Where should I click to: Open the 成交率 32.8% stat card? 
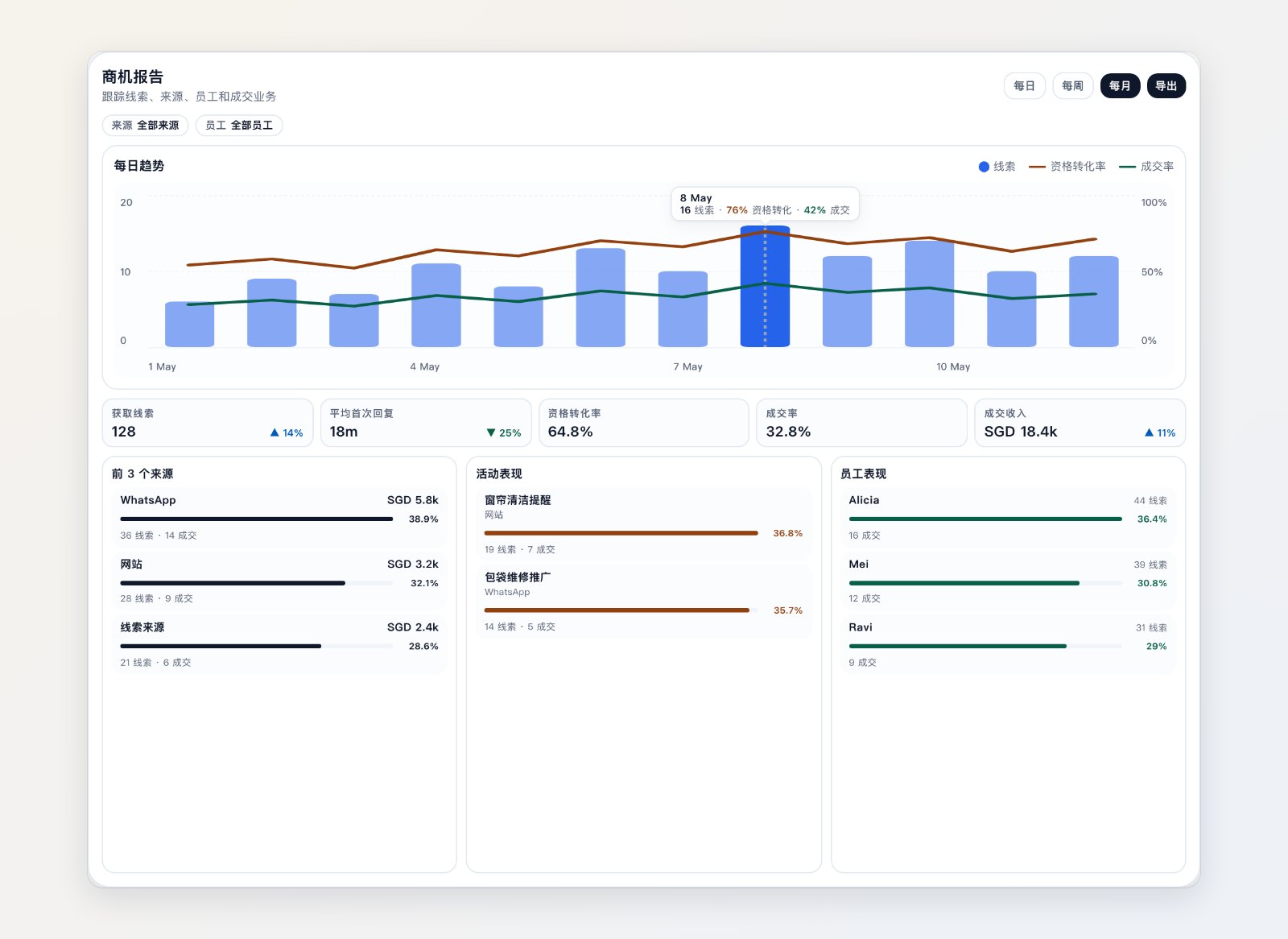point(861,423)
